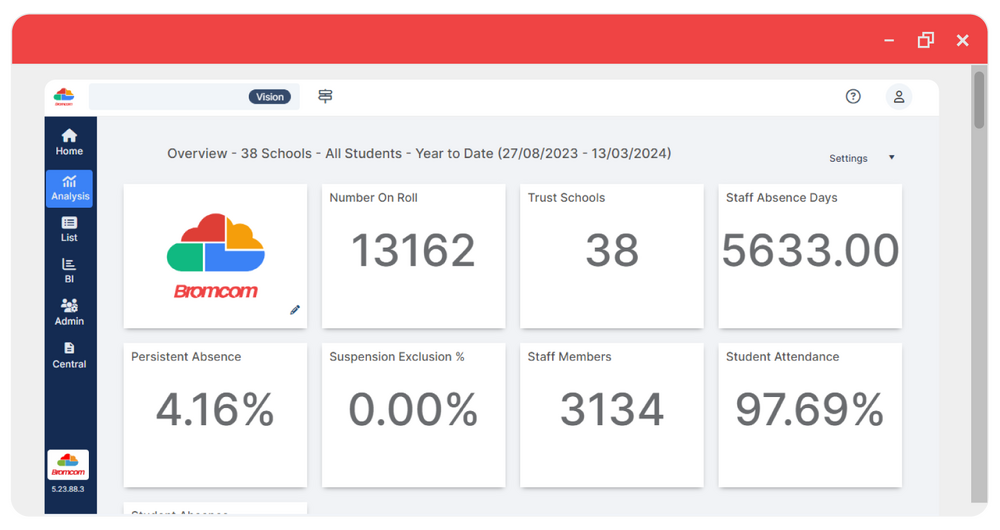Open the Settings menu label
1000x530 pixels.
(x=848, y=158)
